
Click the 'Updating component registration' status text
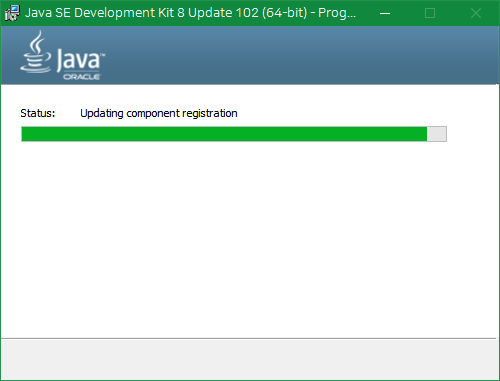[x=159, y=113]
